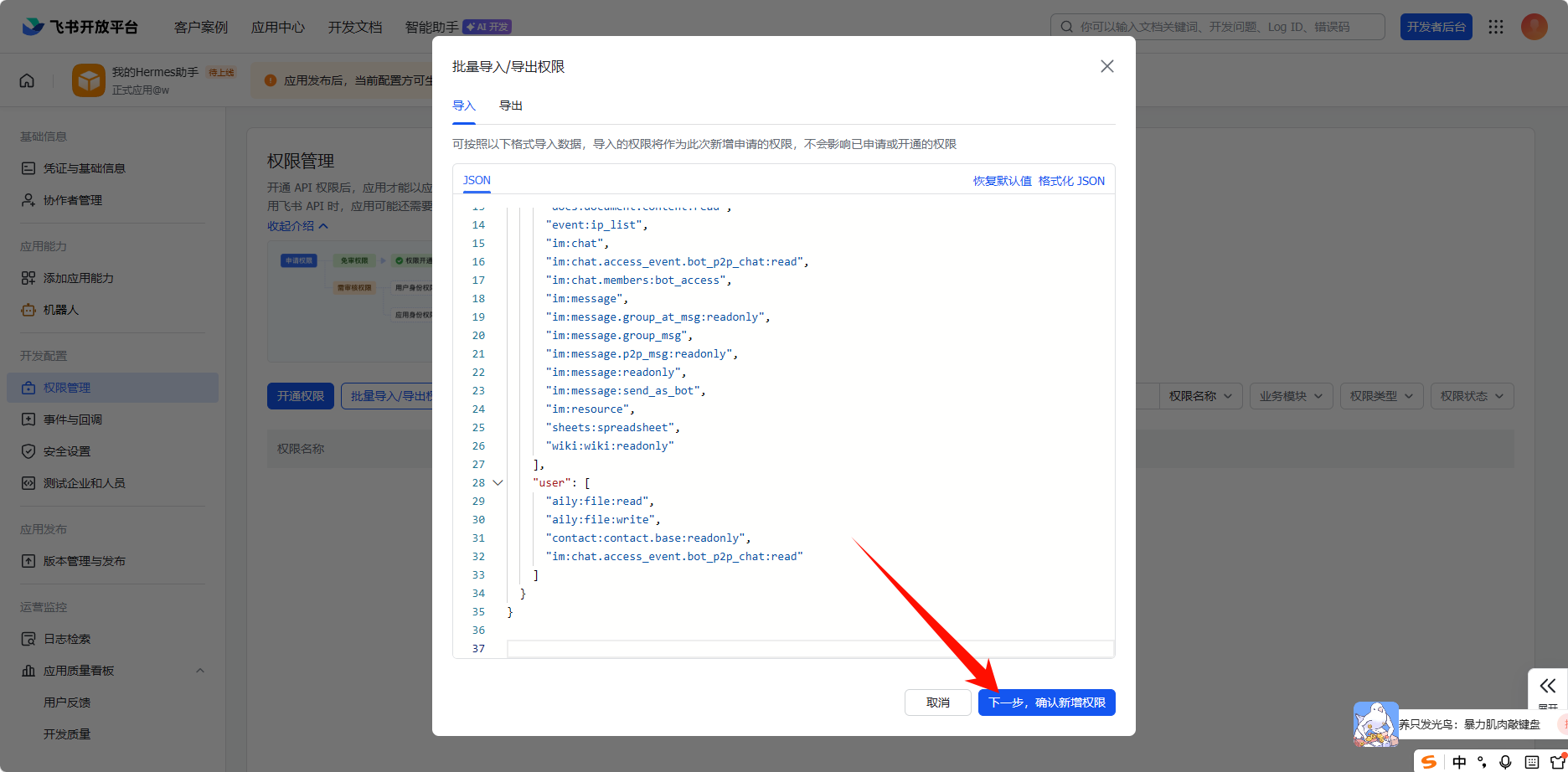Click the "event:ip_list" line
Image resolution: width=1568 pixels, height=772 pixels.
tap(597, 224)
